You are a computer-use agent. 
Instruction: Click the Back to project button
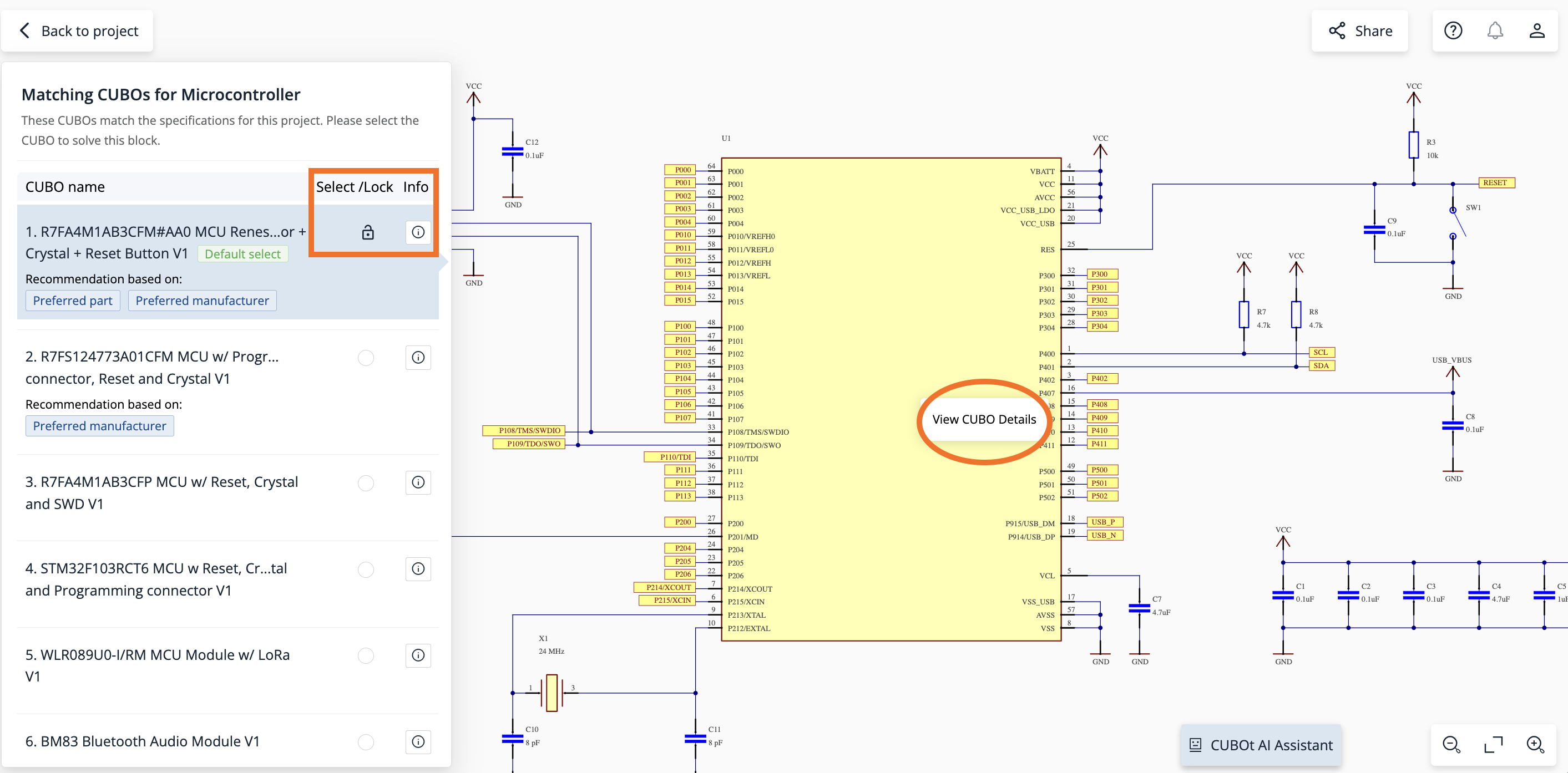[77, 31]
